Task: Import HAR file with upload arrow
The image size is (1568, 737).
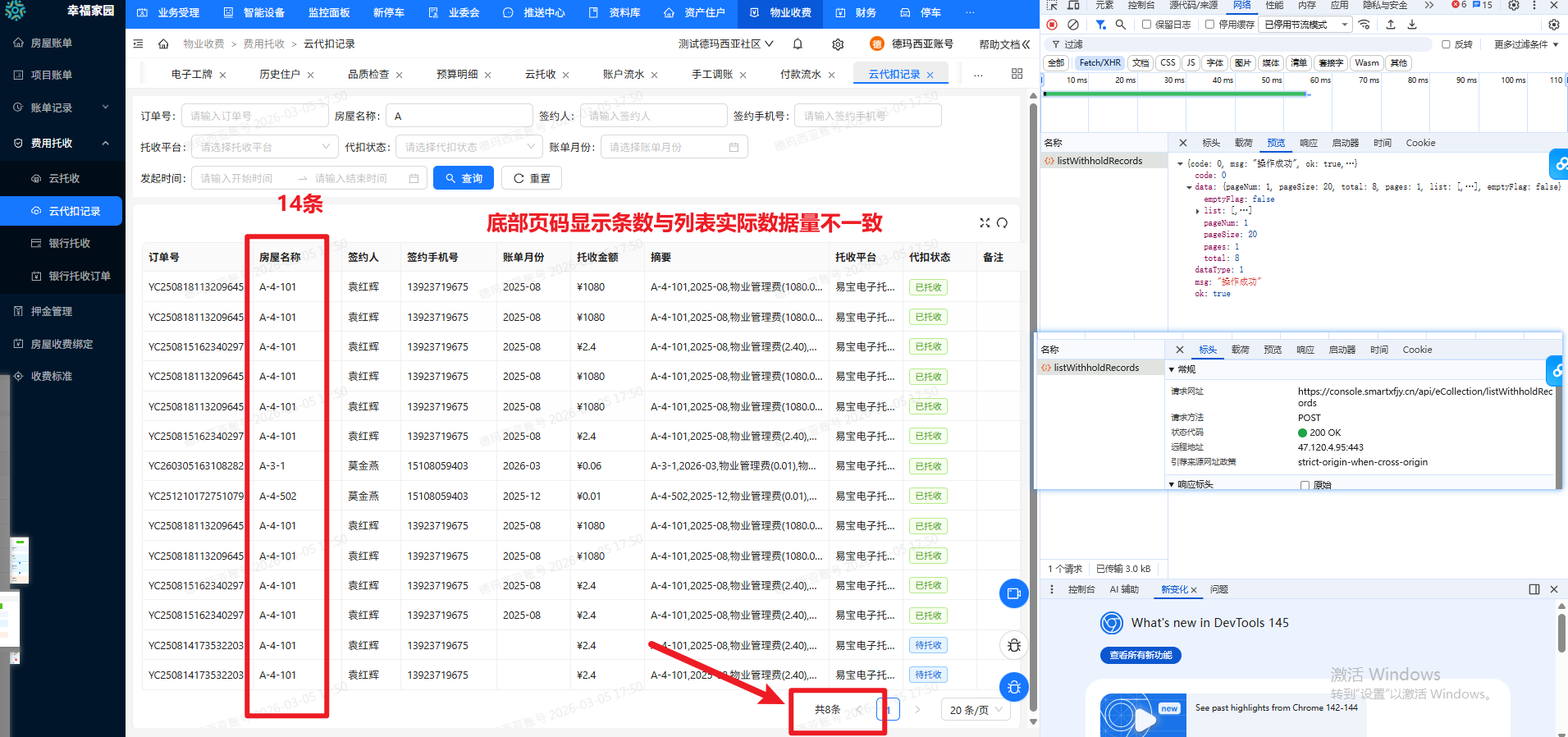Action: pyautogui.click(x=1391, y=25)
